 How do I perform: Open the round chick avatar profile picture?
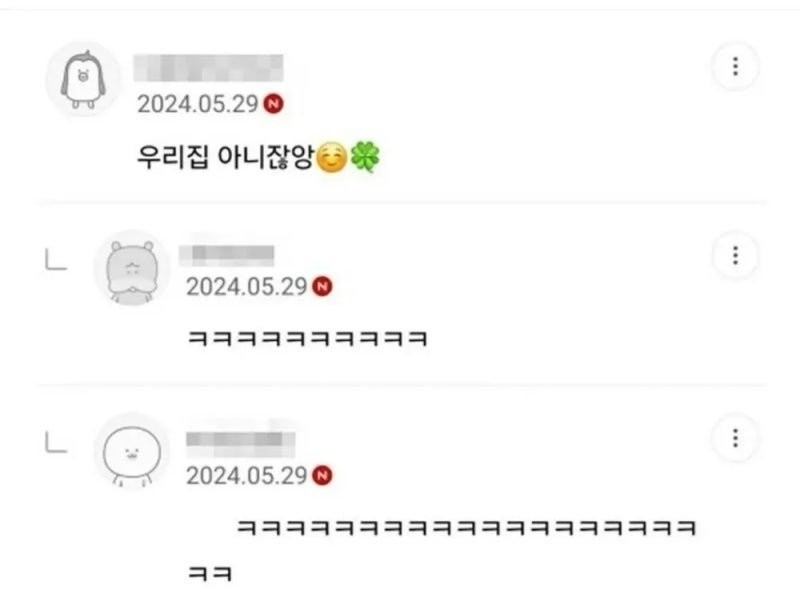tap(132, 452)
